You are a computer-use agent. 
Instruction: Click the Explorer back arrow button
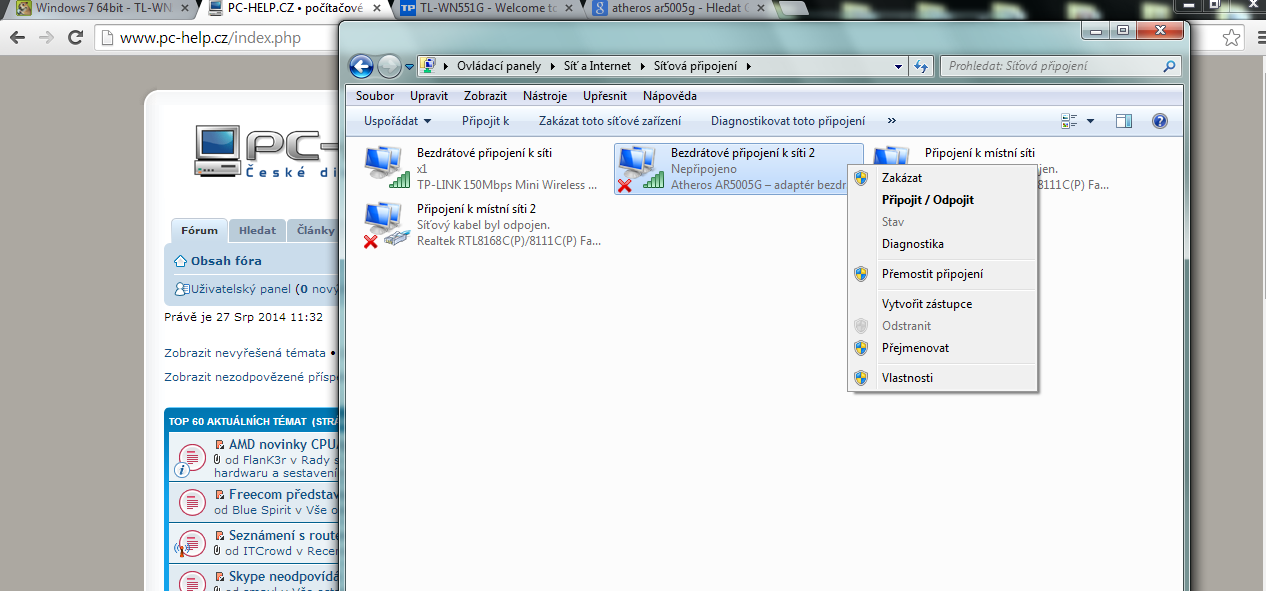pos(361,66)
